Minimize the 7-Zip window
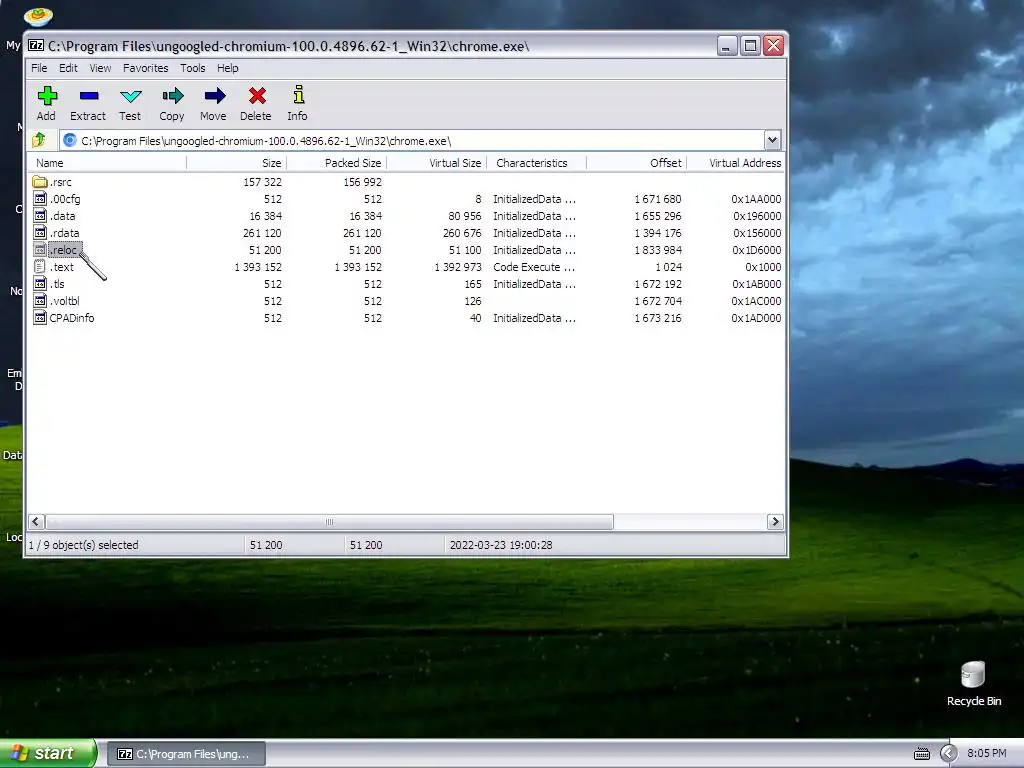The width and height of the screenshot is (1024, 768). 727,46
